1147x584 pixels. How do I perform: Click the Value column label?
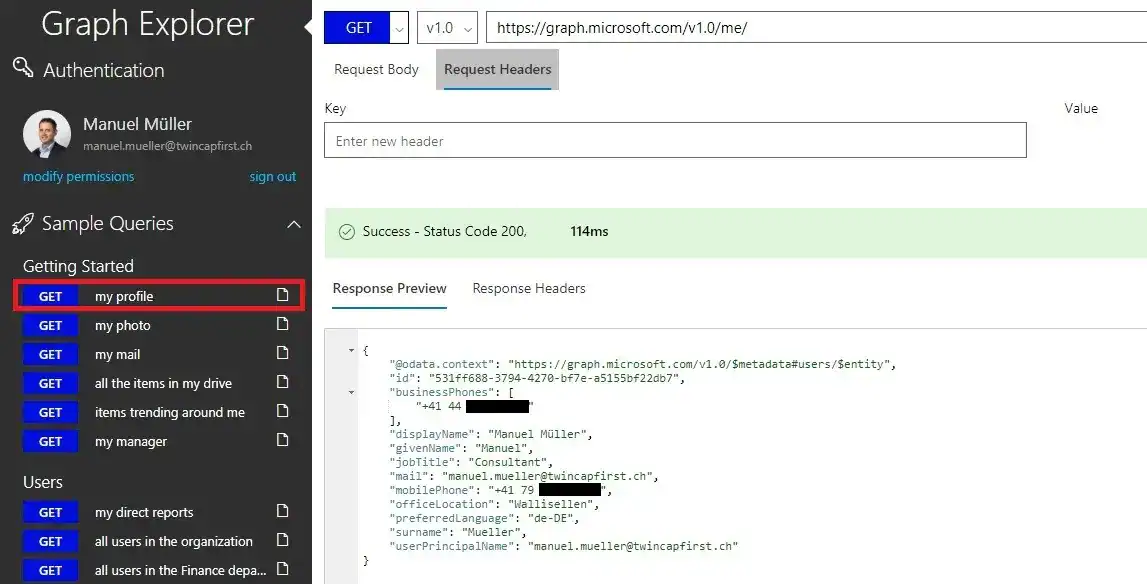(x=1081, y=108)
